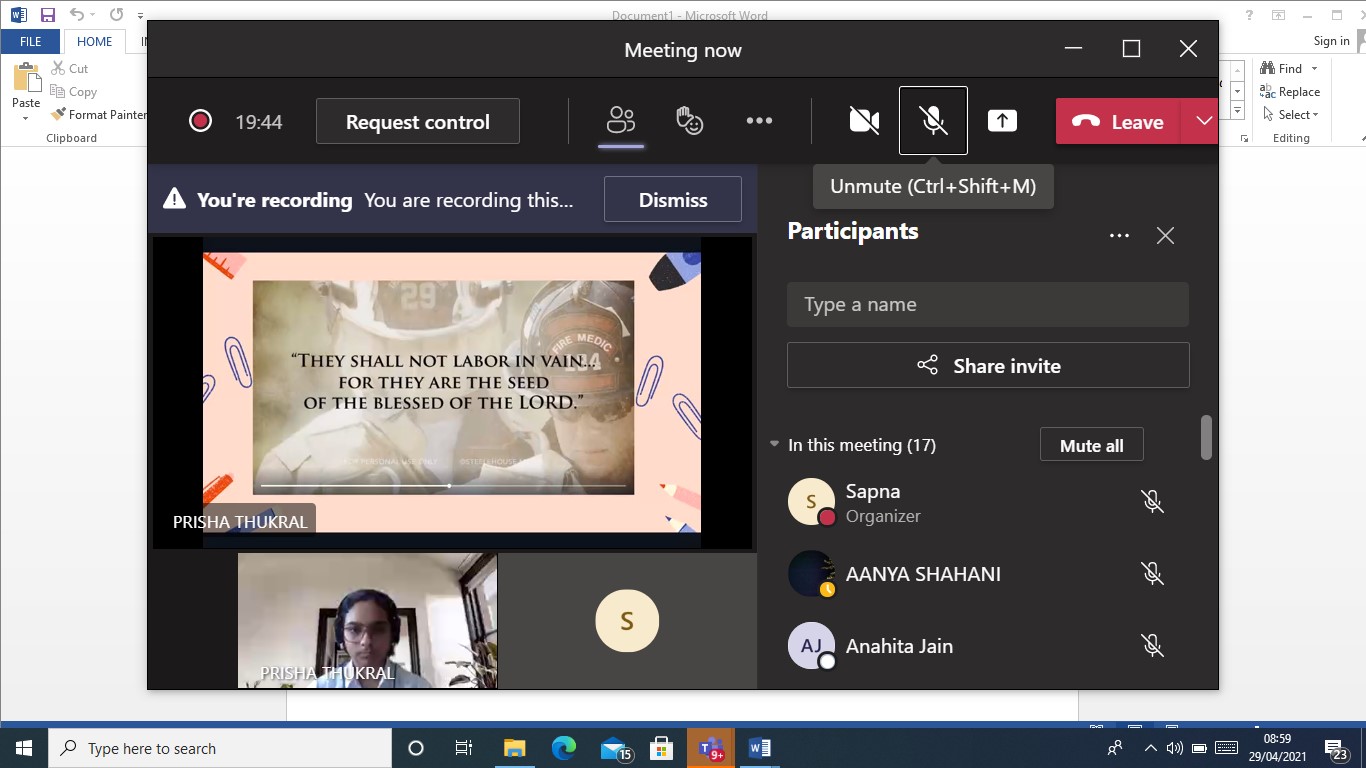This screenshot has width=1366, height=768.
Task: Click the participants list scrollbar
Action: [1206, 438]
